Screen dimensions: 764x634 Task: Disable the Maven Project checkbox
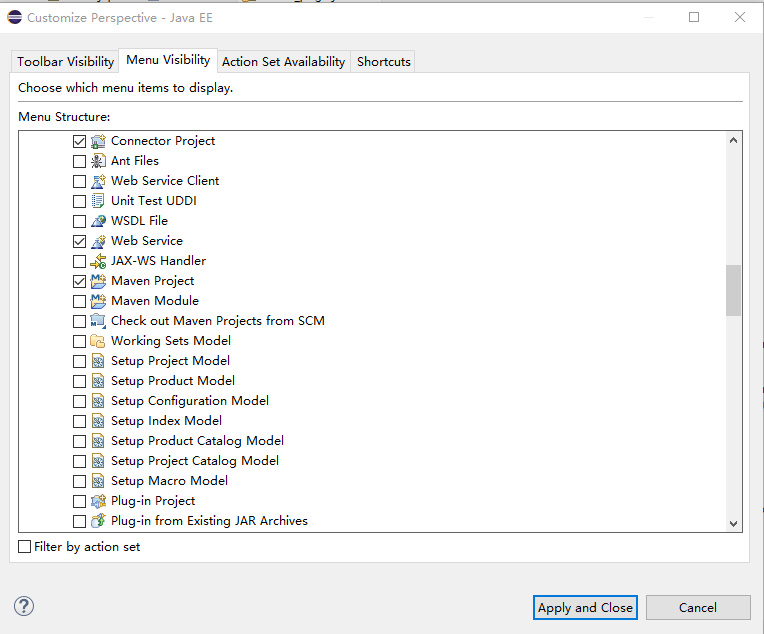click(79, 281)
